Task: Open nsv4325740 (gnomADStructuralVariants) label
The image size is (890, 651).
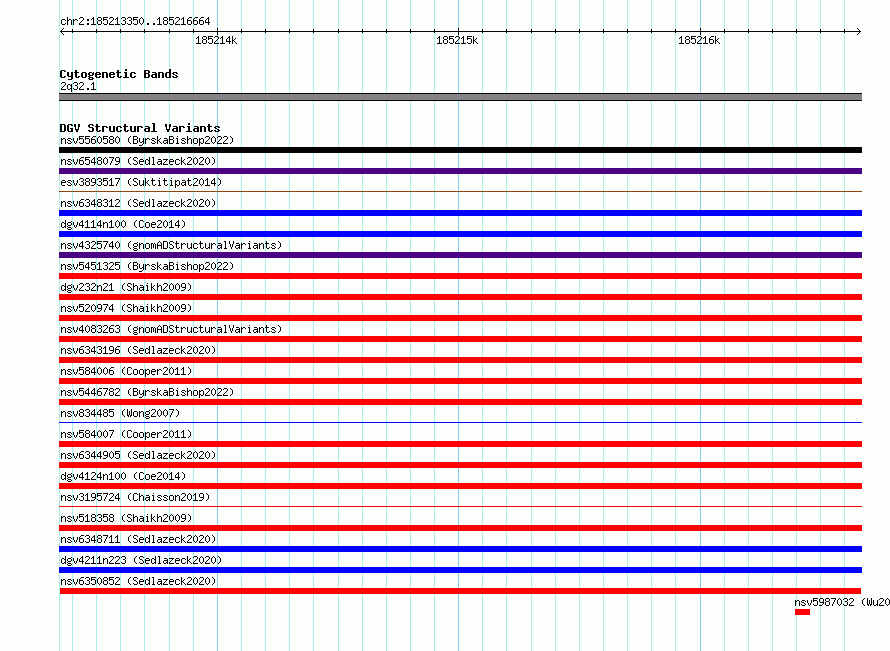Action: tap(171, 245)
